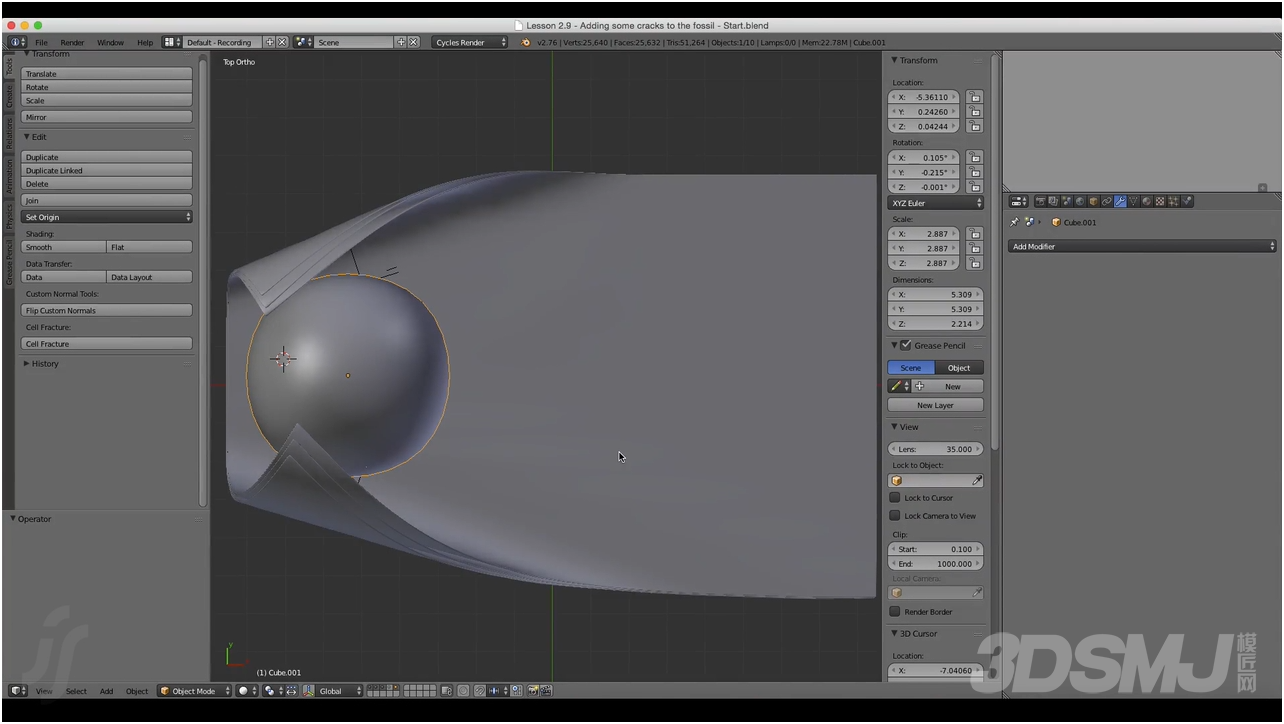Open the Set Origin dropdown

pyautogui.click(x=107, y=217)
